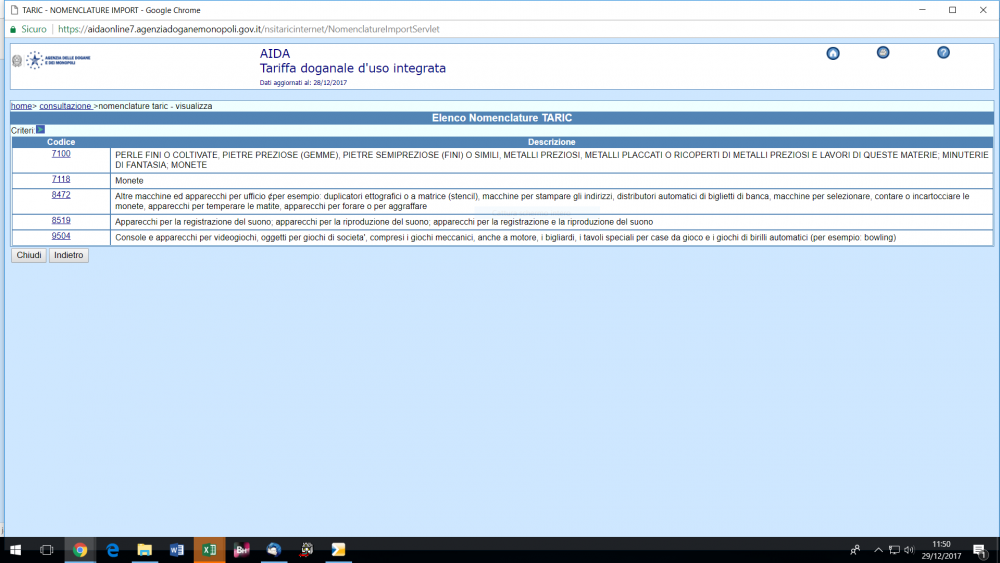
Task: Expand the Criteri section
Action: click(40, 130)
